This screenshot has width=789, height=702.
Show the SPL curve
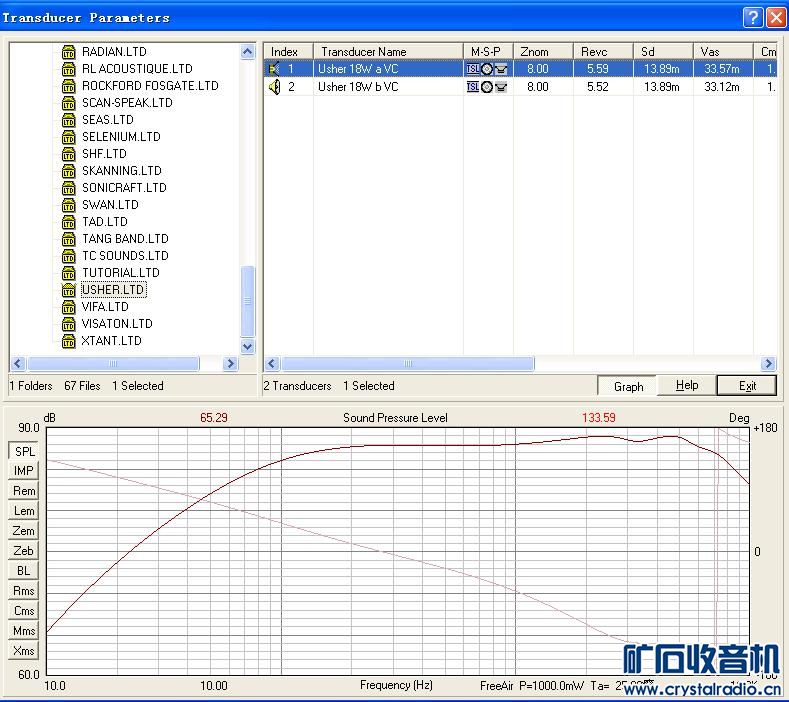(24, 451)
